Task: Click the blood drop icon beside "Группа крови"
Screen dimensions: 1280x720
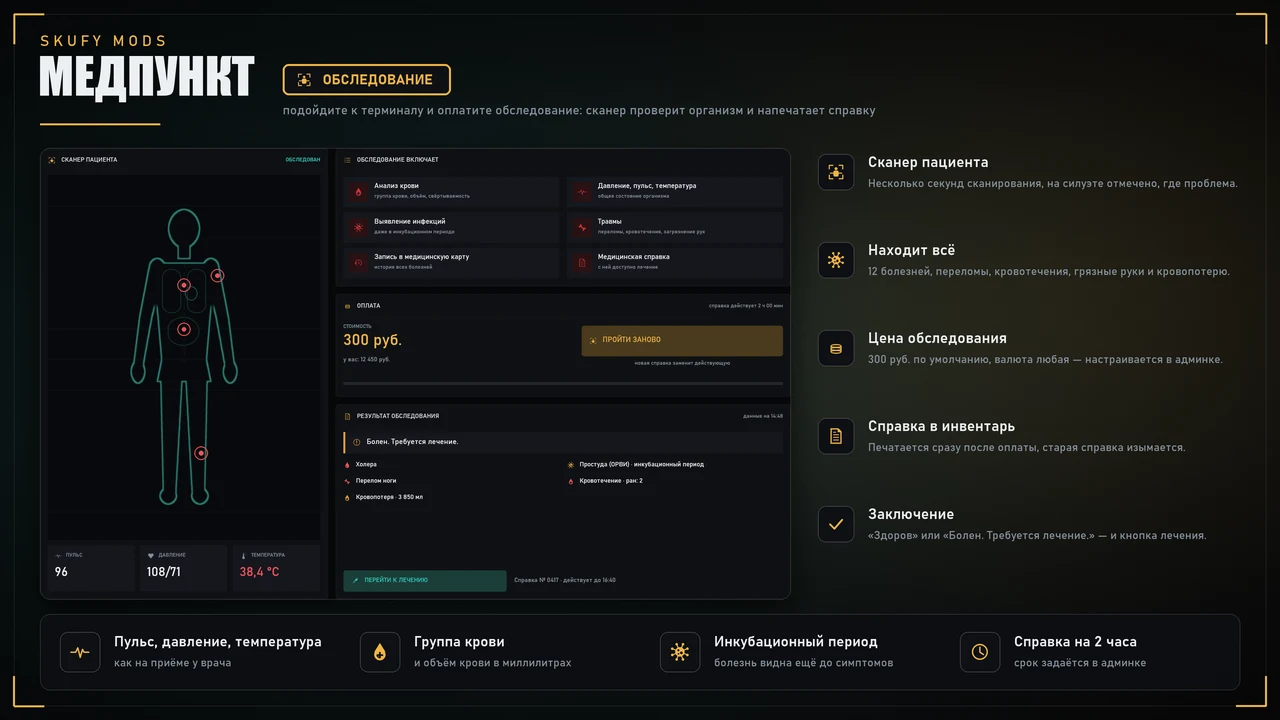Action: coord(380,652)
